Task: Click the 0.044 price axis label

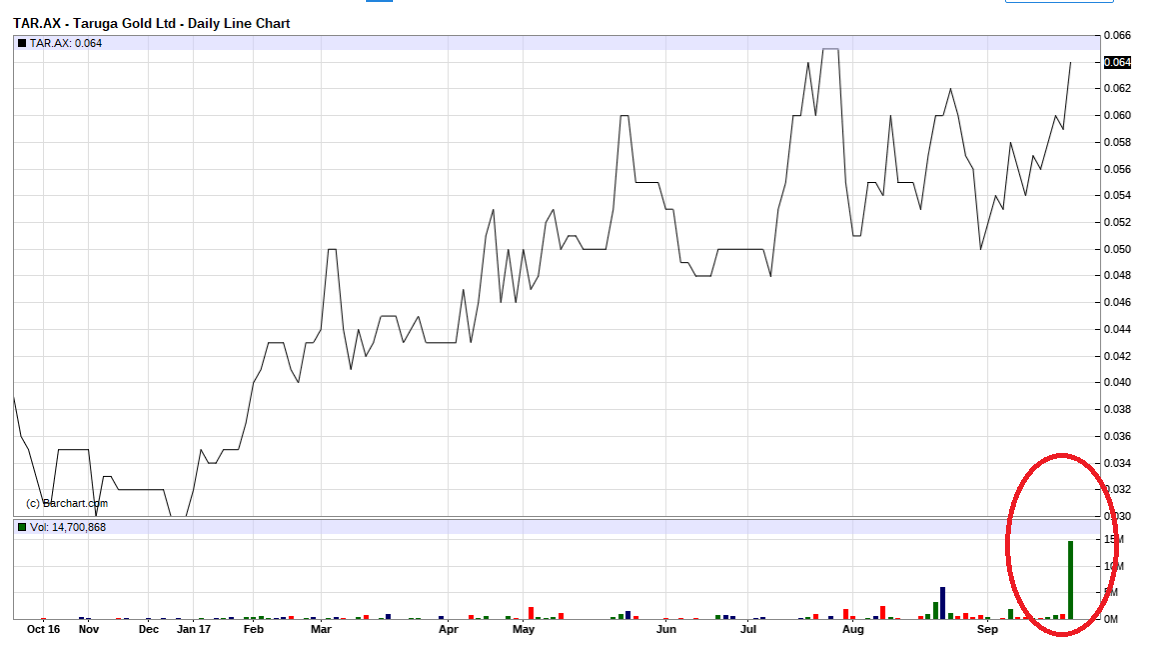Action: [1117, 329]
